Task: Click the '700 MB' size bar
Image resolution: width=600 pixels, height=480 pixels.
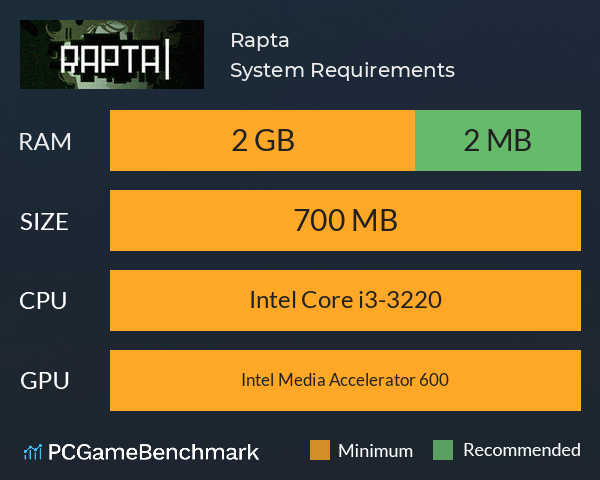Action: point(345,220)
